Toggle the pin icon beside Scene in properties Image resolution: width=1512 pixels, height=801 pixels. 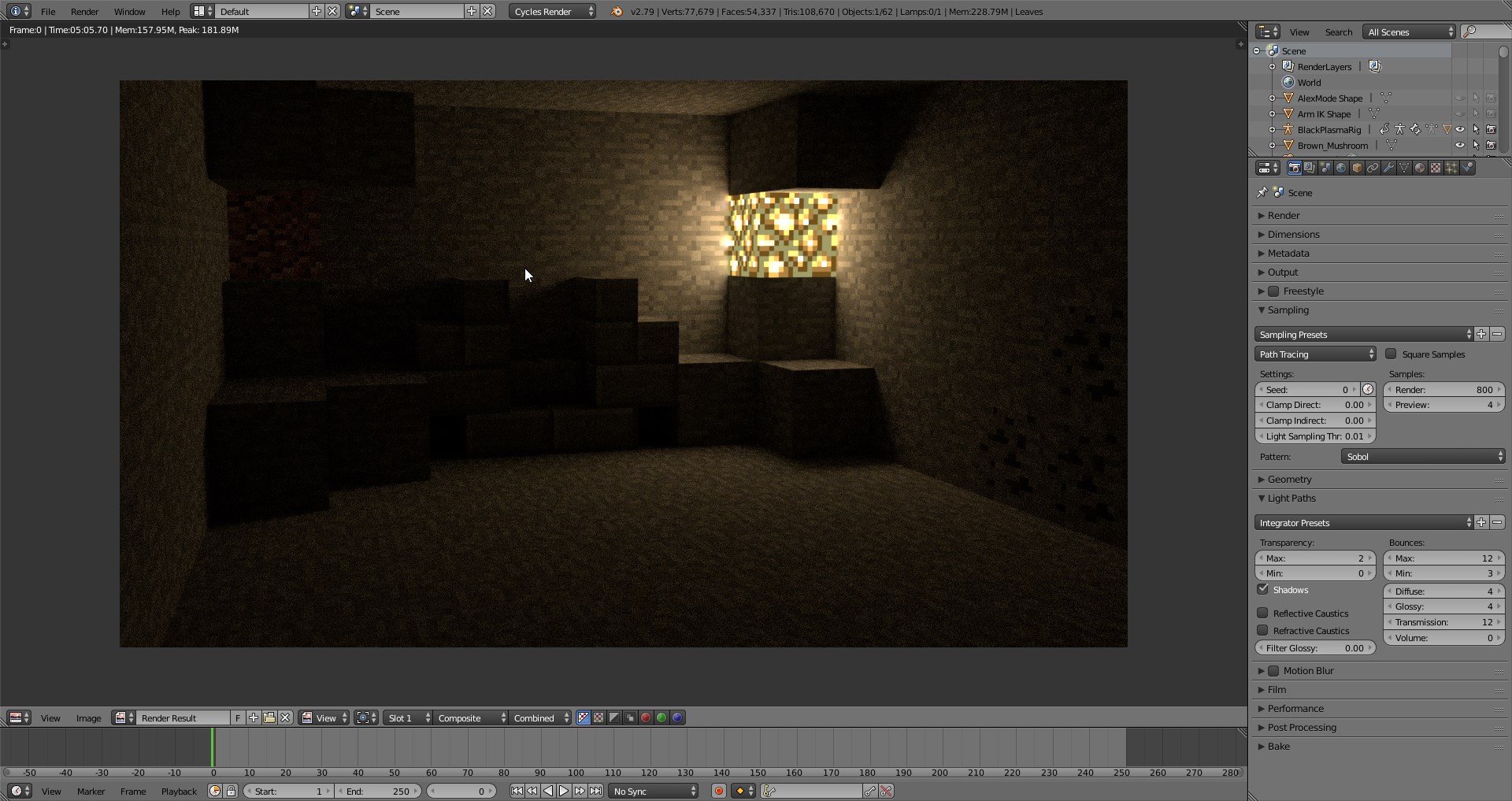click(1262, 192)
